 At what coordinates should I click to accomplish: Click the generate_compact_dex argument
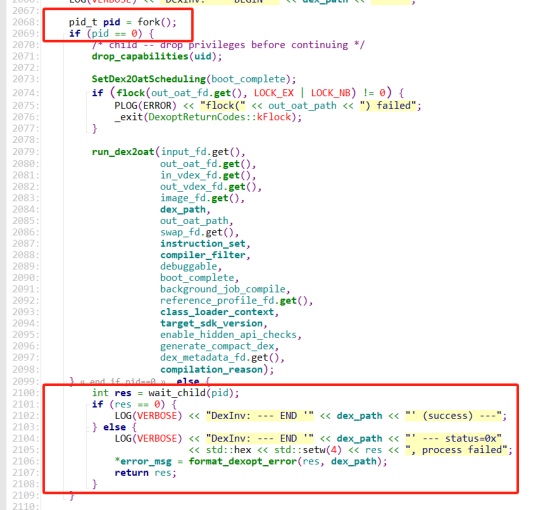pyautogui.click(x=217, y=346)
